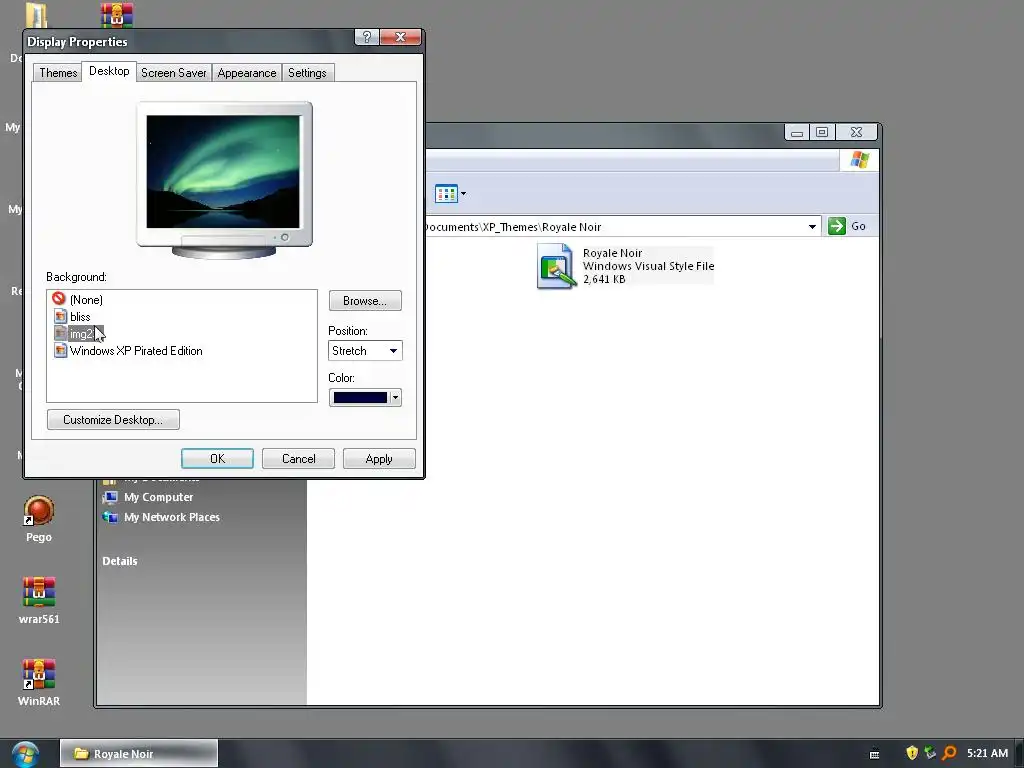The width and height of the screenshot is (1024, 768).
Task: Confirm with the OK button
Action: (x=217, y=458)
